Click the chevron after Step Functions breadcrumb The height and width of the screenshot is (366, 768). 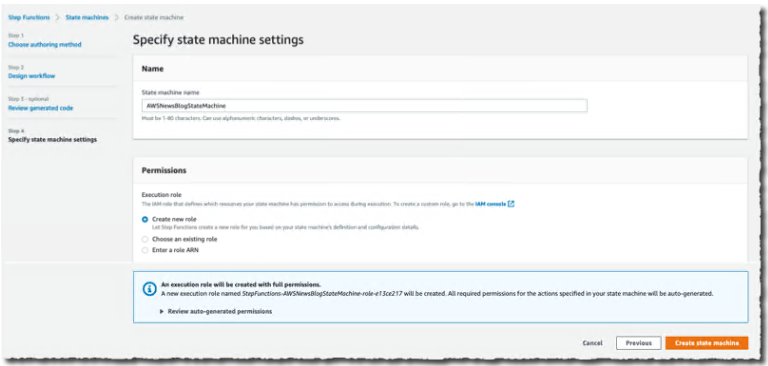coord(58,18)
